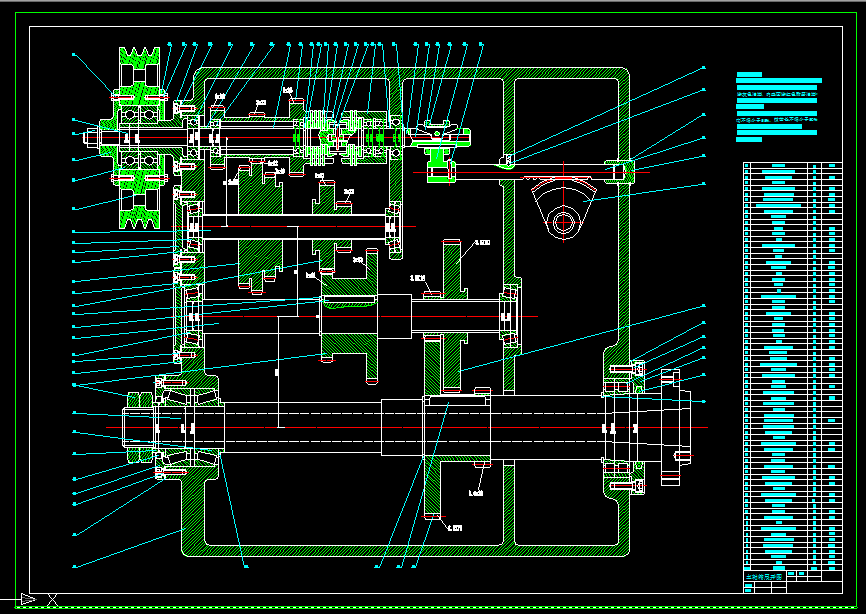Select the technical notes text block
The image size is (866, 614).
click(778, 107)
